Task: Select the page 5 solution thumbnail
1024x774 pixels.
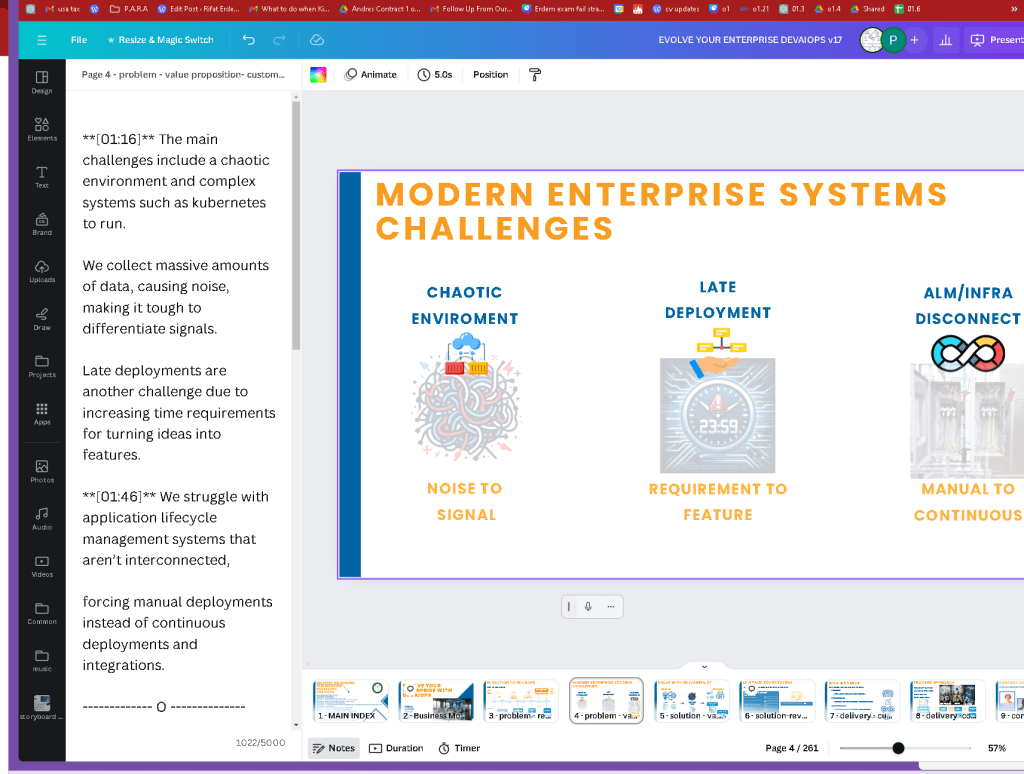Action: (692, 701)
